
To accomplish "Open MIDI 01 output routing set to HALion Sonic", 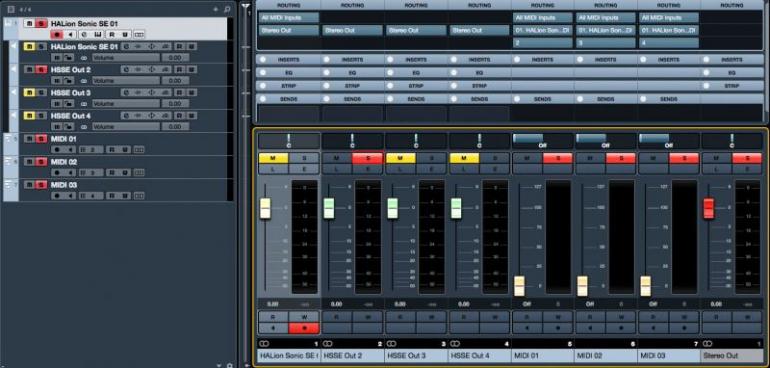I will pyautogui.click(x=543, y=30).
